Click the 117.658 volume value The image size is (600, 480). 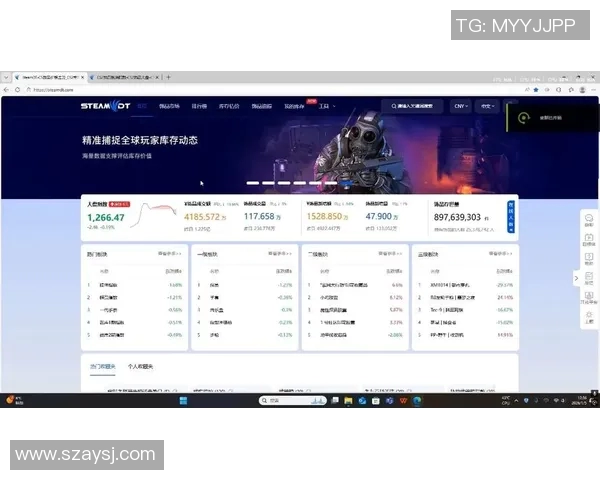[x=259, y=216]
